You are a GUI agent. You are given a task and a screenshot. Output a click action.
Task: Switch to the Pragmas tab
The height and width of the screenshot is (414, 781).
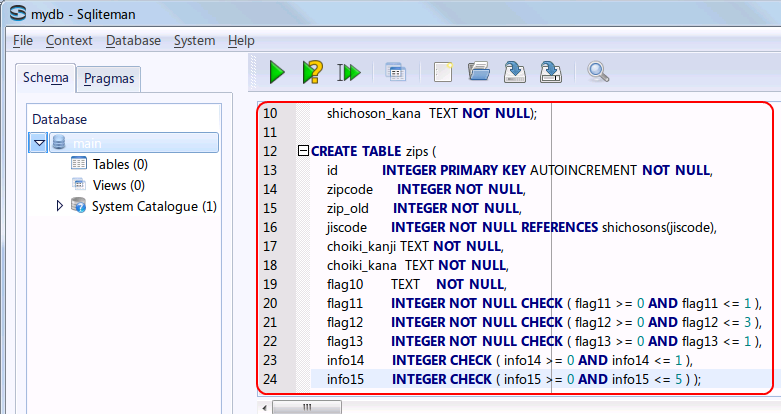pos(109,78)
